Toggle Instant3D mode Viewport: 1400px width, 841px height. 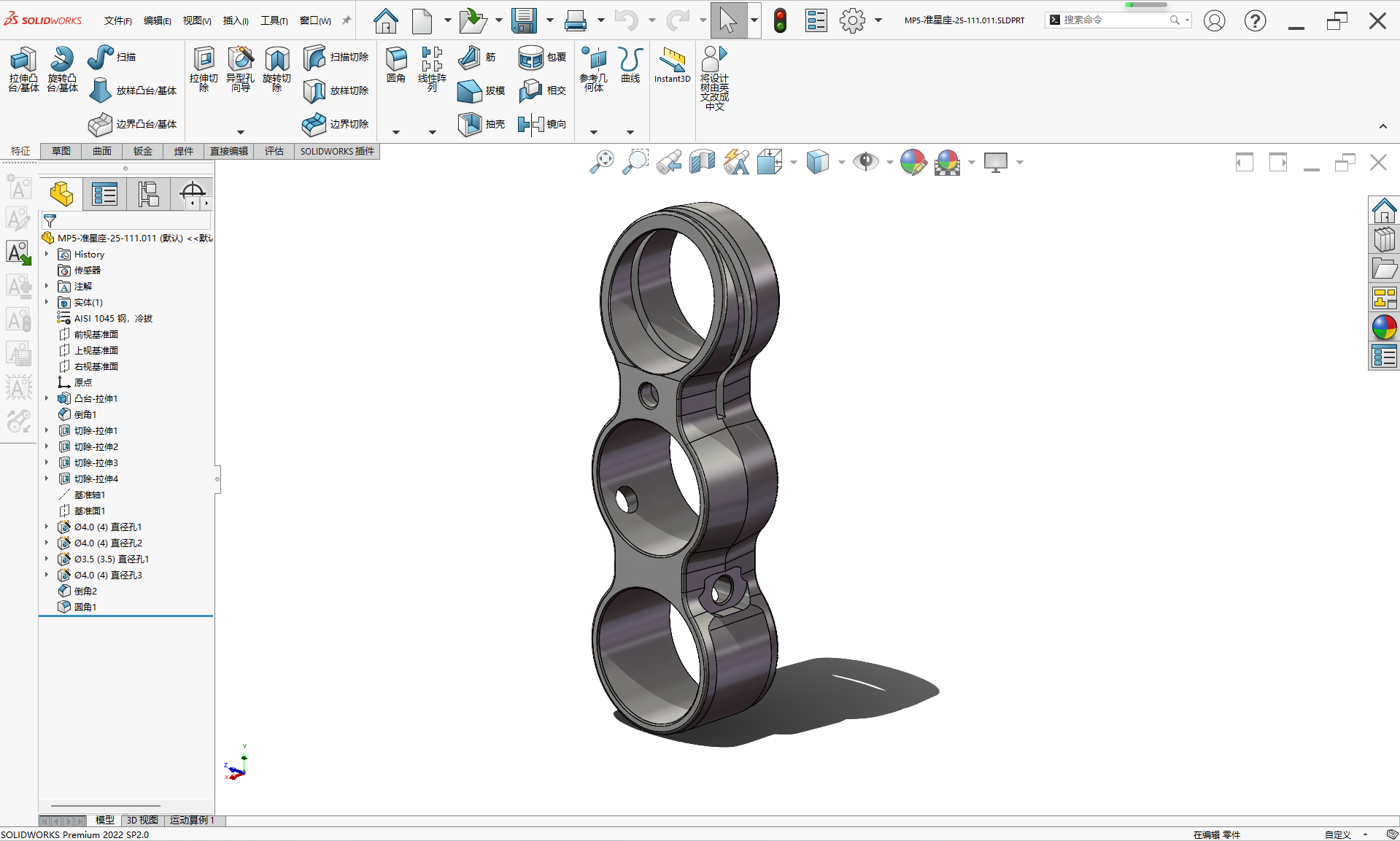tap(672, 66)
